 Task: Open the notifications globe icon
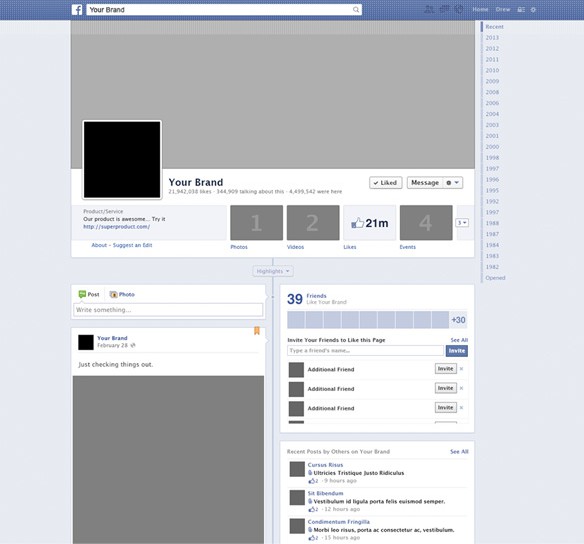459,9
